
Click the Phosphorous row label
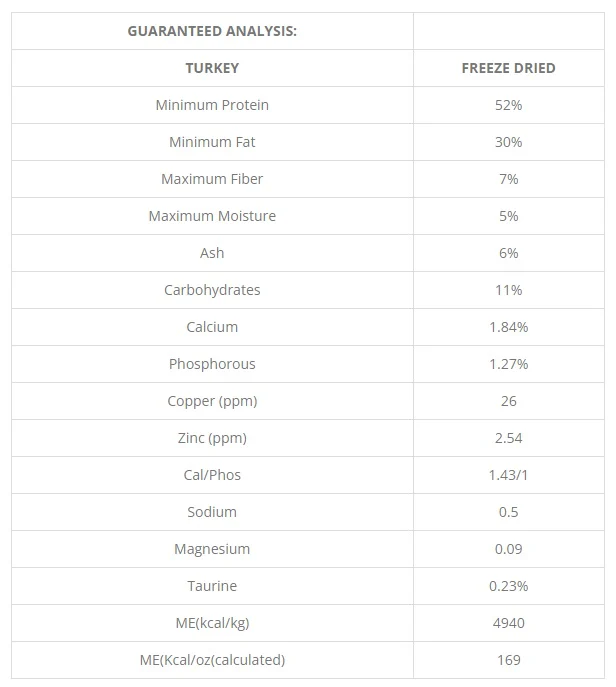212,364
